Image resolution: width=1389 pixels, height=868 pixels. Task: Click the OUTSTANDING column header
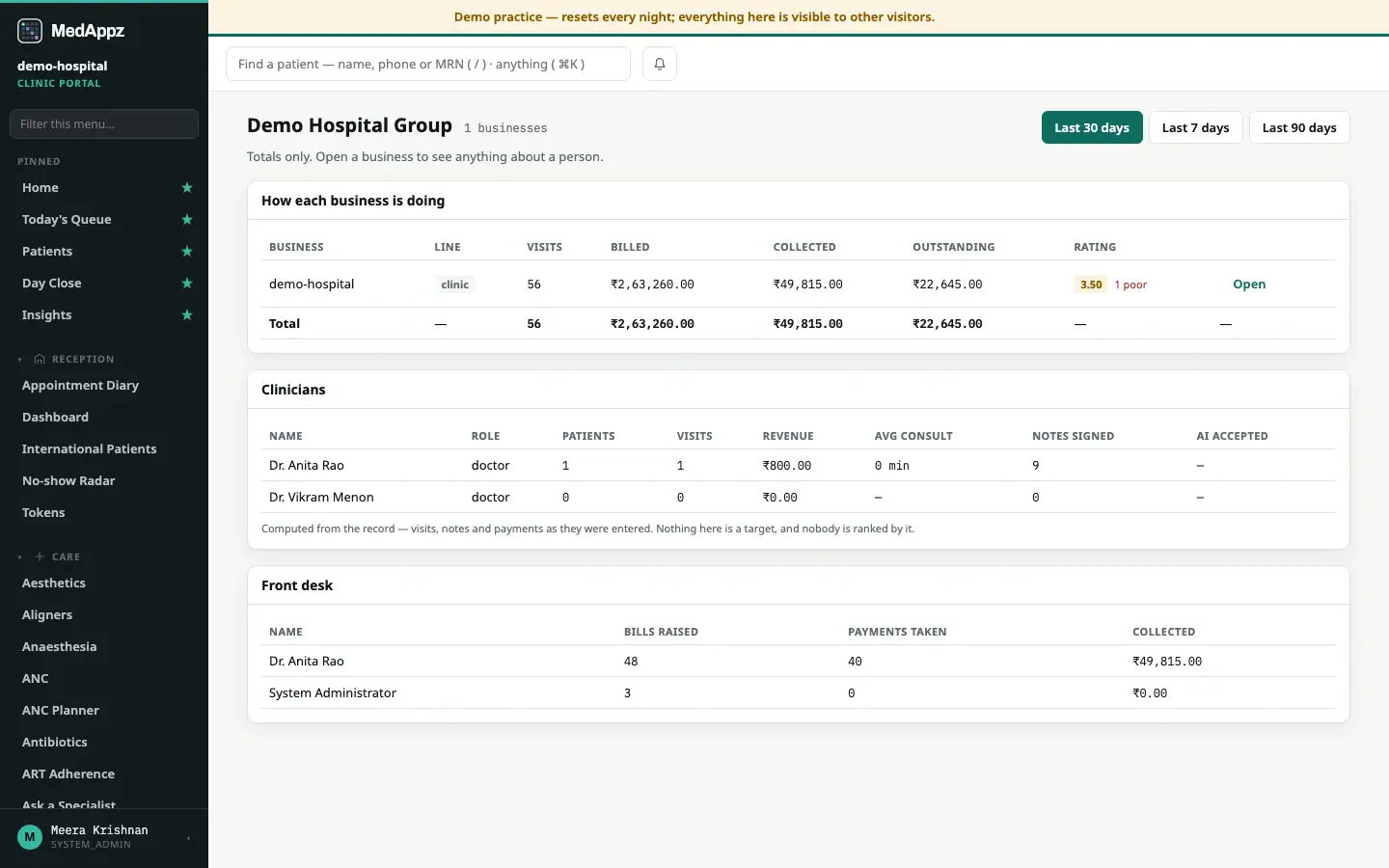pyautogui.click(x=954, y=248)
